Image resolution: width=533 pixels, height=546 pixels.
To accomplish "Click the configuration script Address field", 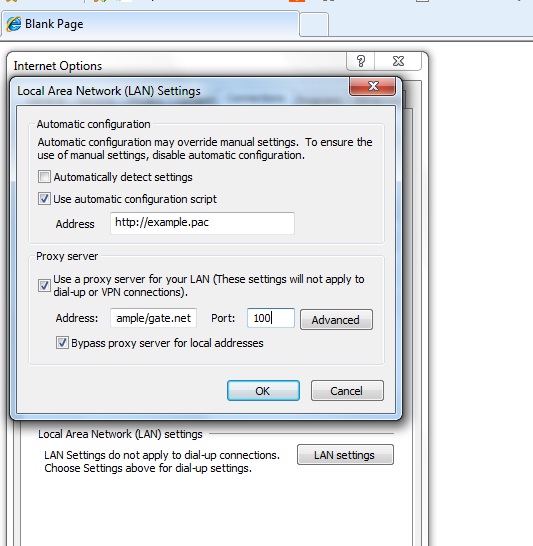I will click(x=202, y=223).
